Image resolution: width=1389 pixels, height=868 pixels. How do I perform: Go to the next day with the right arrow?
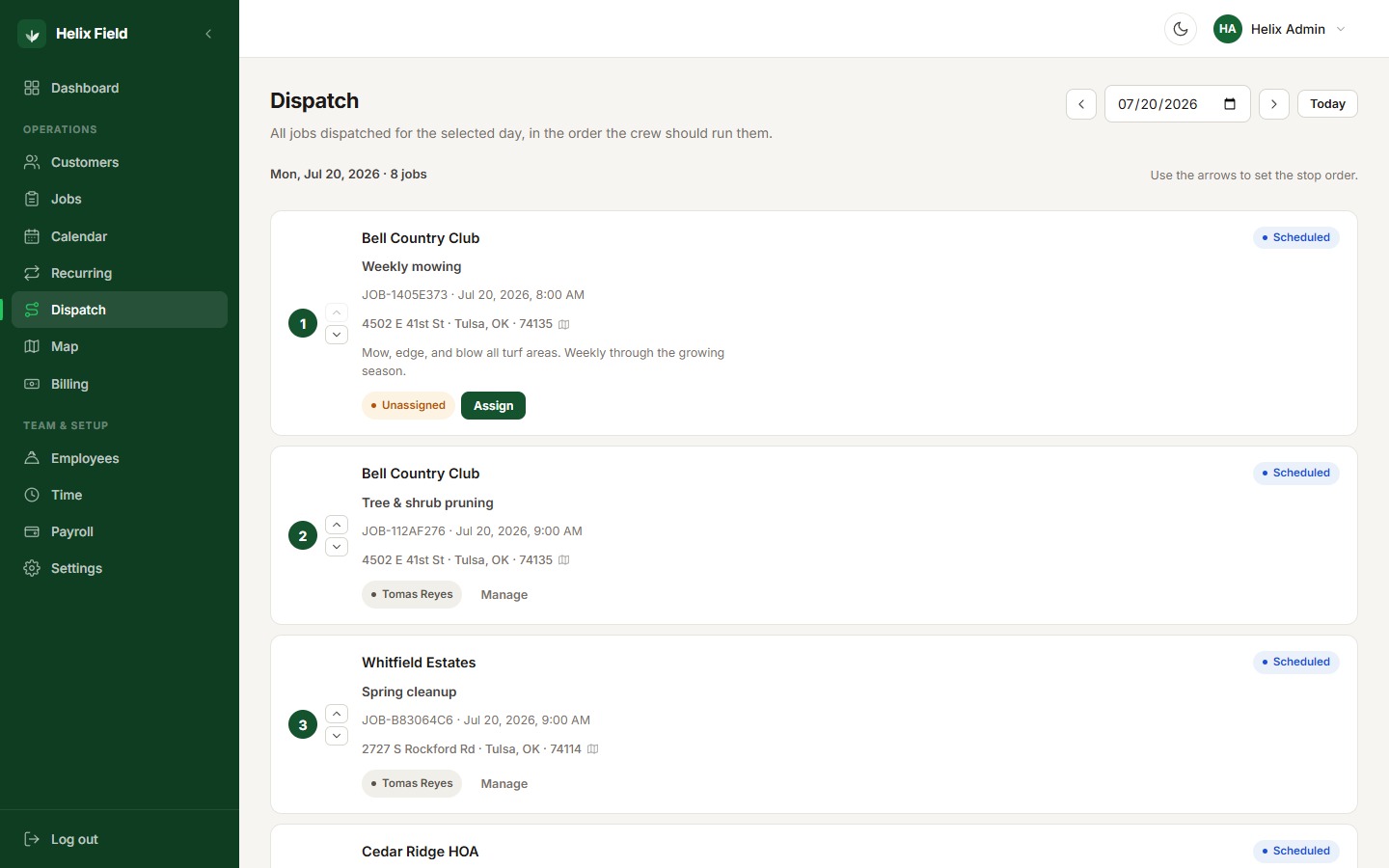[x=1274, y=104]
